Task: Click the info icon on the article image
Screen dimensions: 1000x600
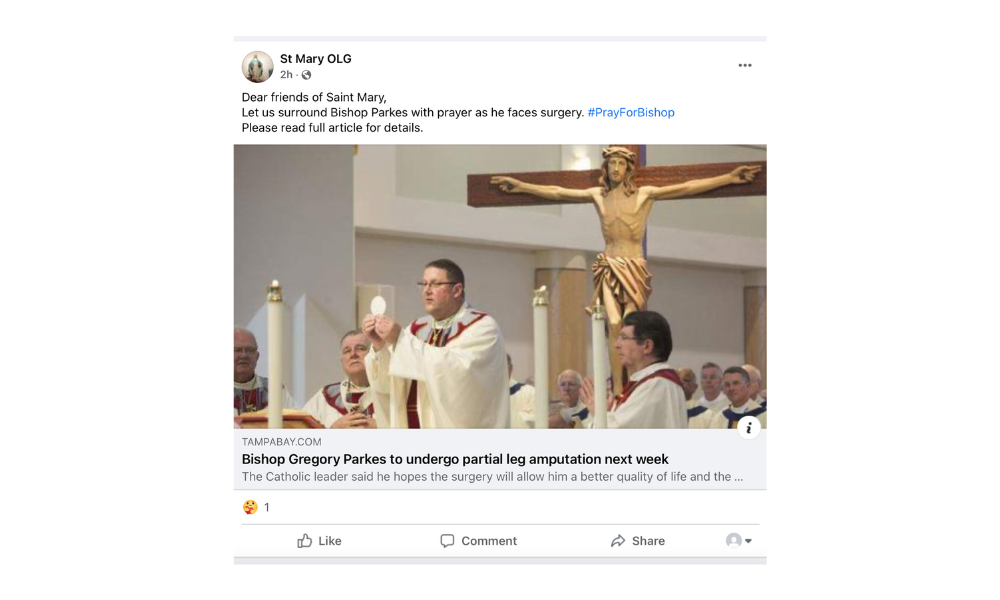Action: (x=749, y=428)
